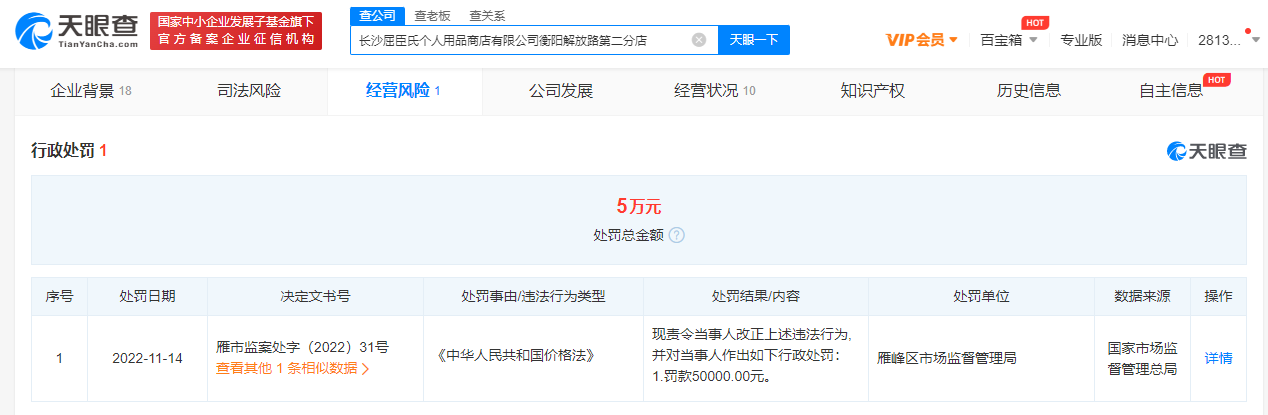The width and height of the screenshot is (1268, 415).
Task: Switch to the 查老板 search tab
Action: tap(432, 15)
